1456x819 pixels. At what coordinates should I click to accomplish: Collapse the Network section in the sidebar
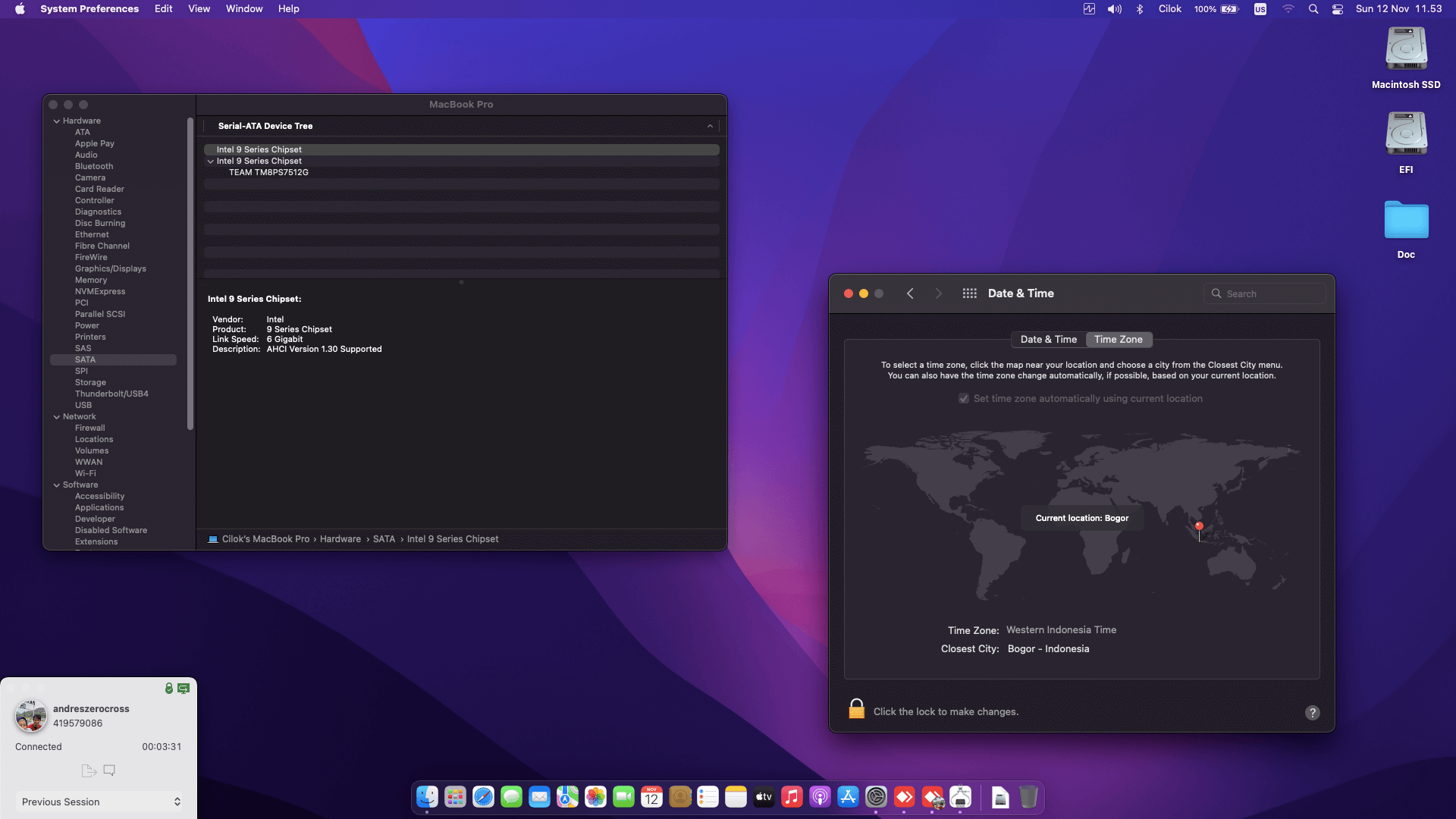coord(57,417)
